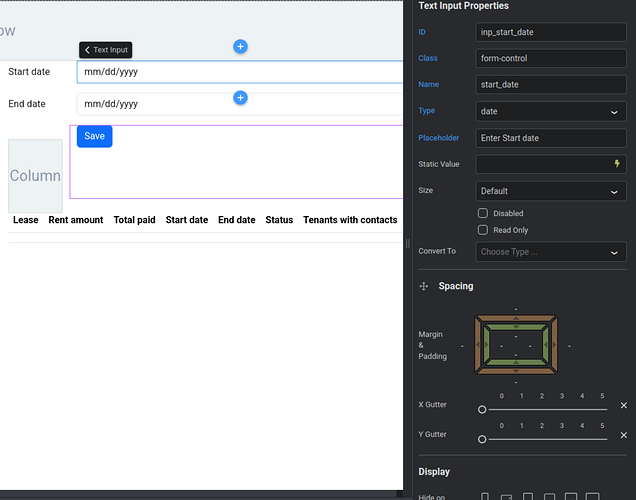
Task: Clear the X Gutter value with X icon
Action: click(624, 405)
